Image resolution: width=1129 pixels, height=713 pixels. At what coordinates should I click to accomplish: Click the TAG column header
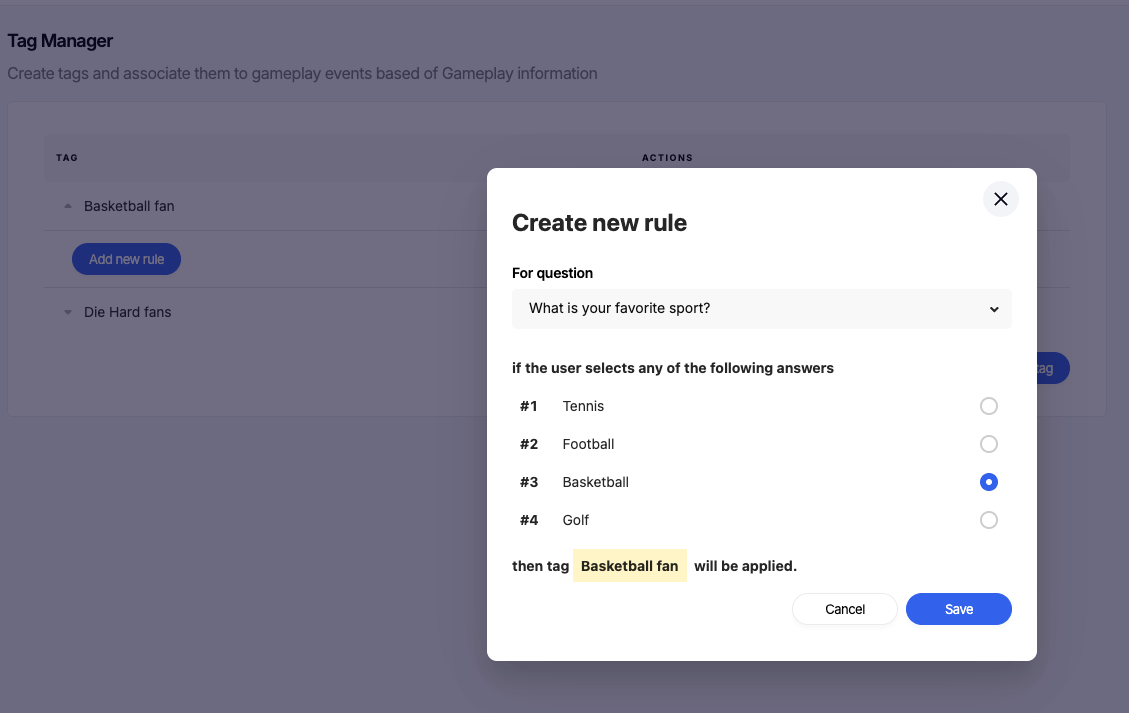click(67, 158)
